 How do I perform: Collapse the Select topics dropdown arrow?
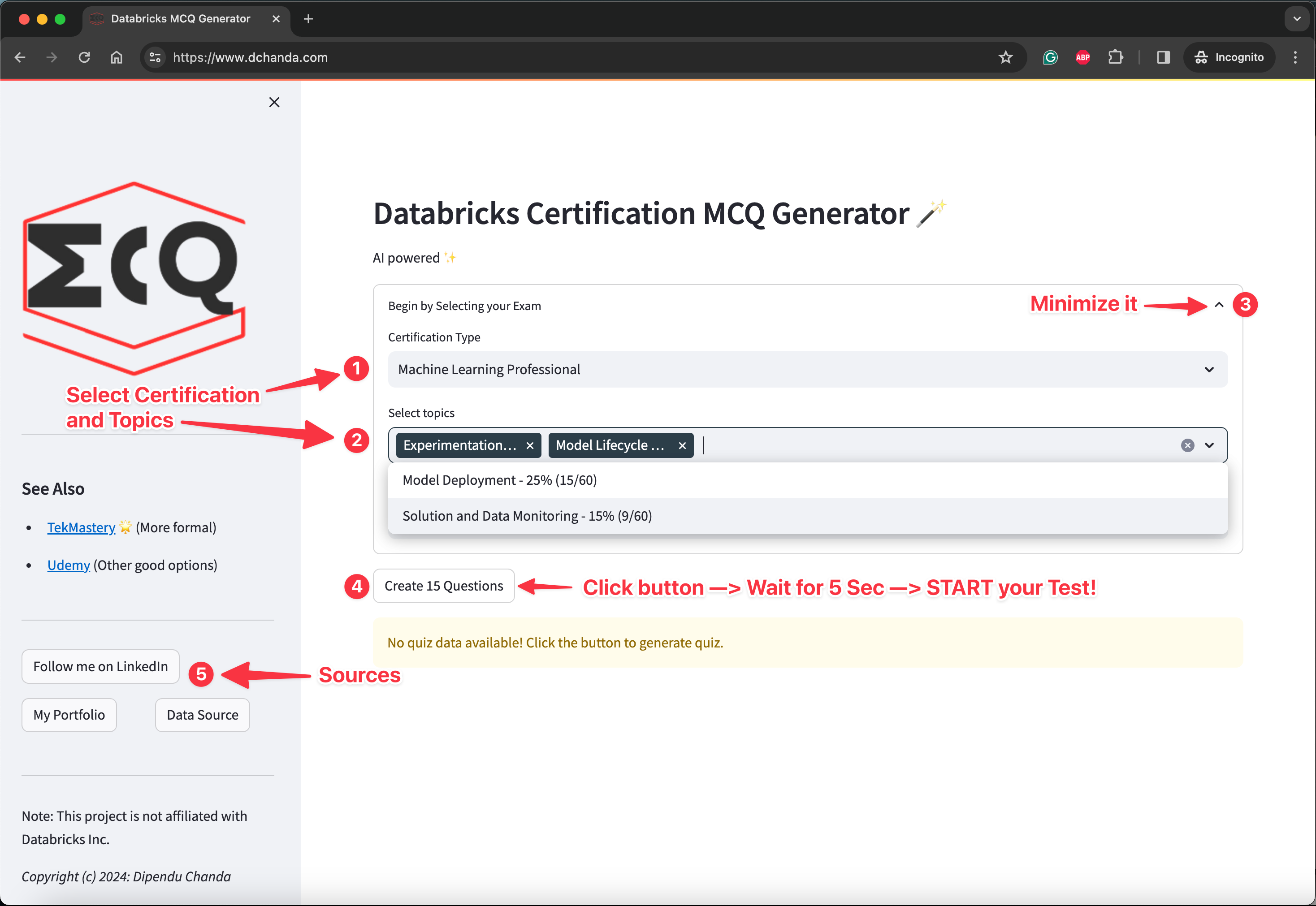(1209, 446)
